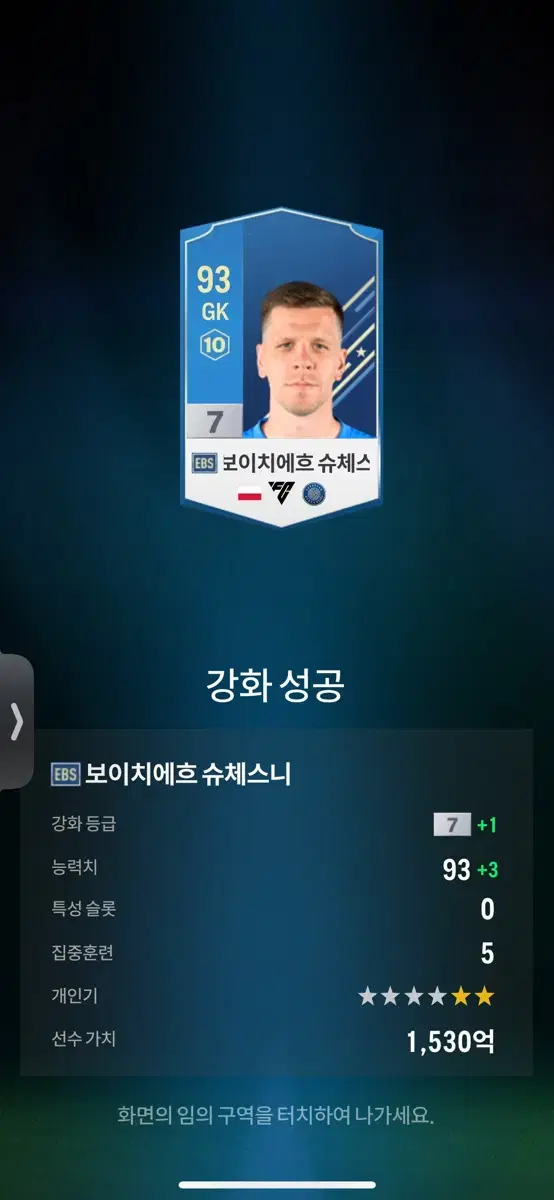The height and width of the screenshot is (1200, 554).
Task: Click the Poland flag icon on card
Action: click(x=250, y=493)
